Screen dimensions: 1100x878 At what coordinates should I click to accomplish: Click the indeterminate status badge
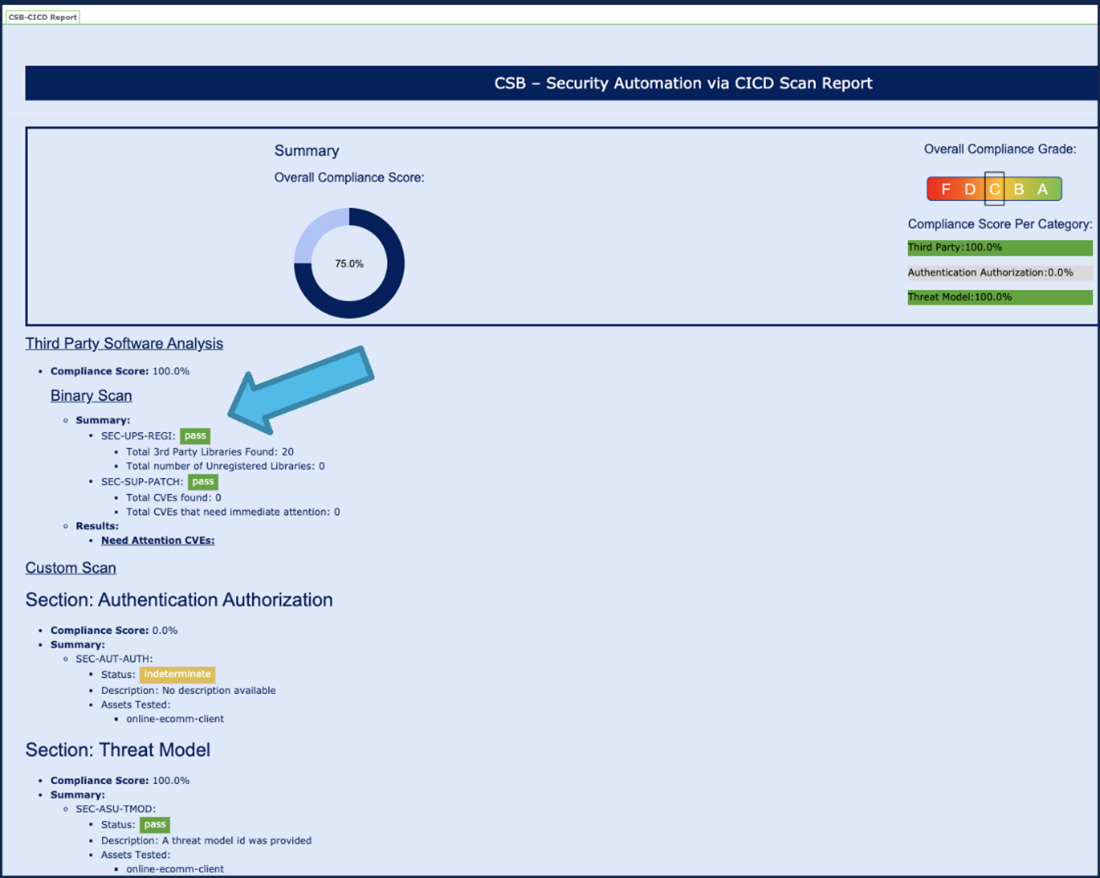(177, 675)
